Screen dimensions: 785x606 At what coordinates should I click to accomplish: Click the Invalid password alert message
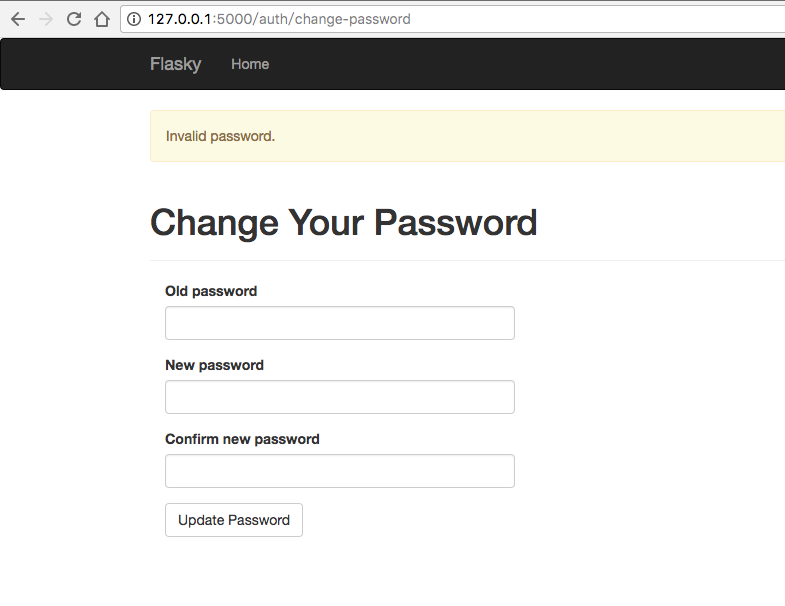(220, 136)
